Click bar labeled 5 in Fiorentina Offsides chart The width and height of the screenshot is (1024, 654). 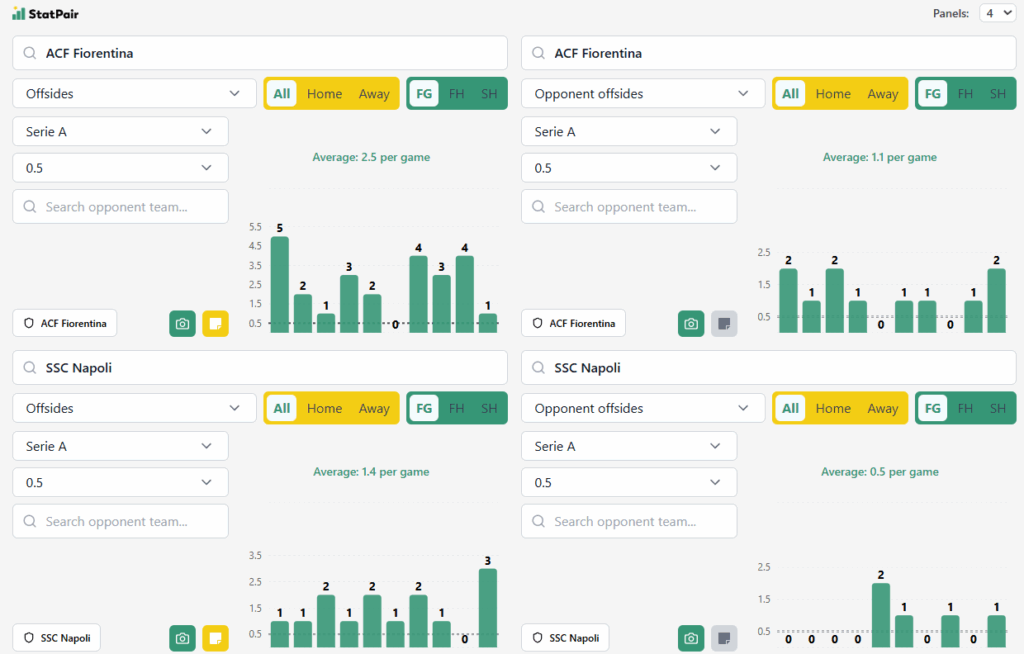pos(280,285)
